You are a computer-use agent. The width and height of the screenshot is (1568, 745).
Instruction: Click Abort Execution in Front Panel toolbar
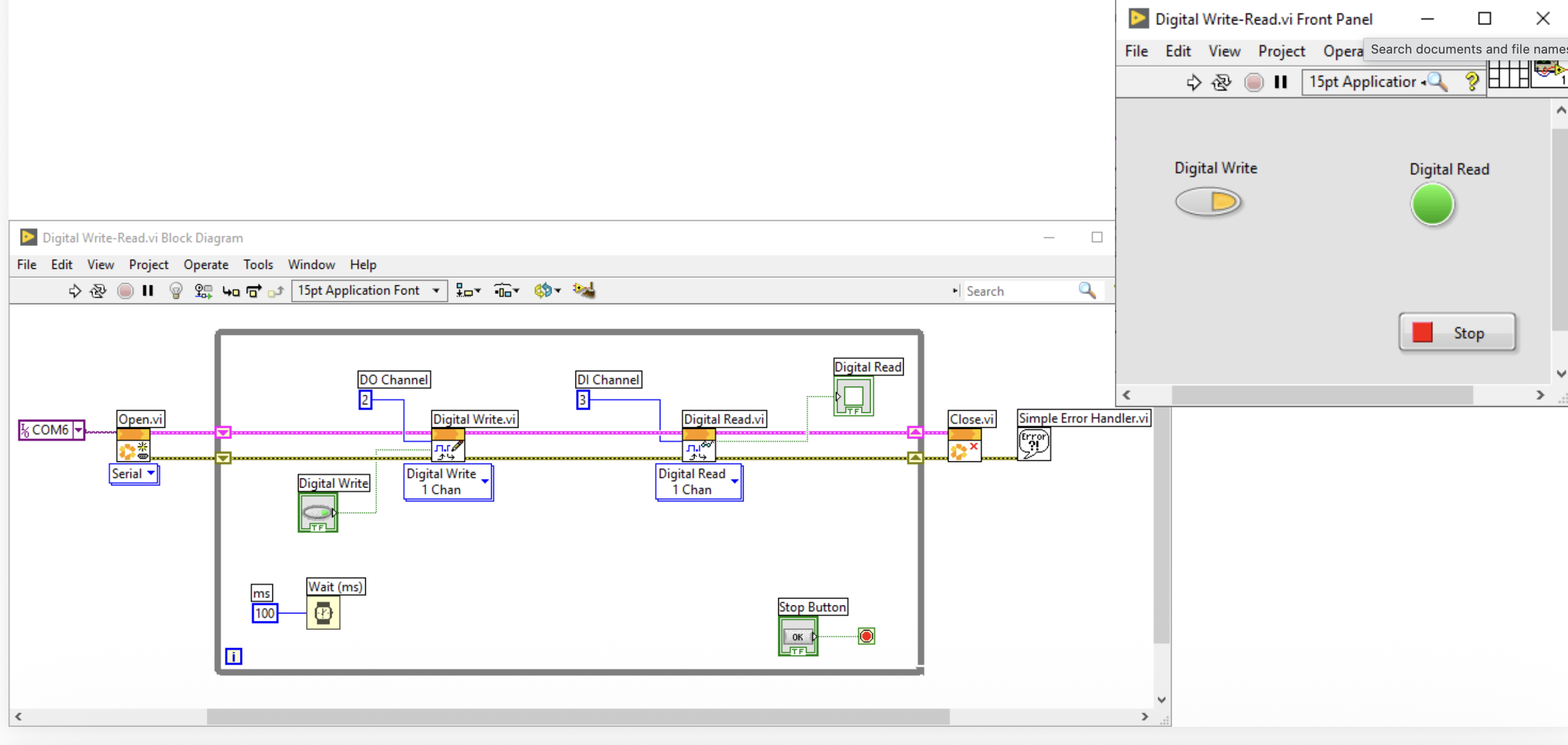[1253, 82]
